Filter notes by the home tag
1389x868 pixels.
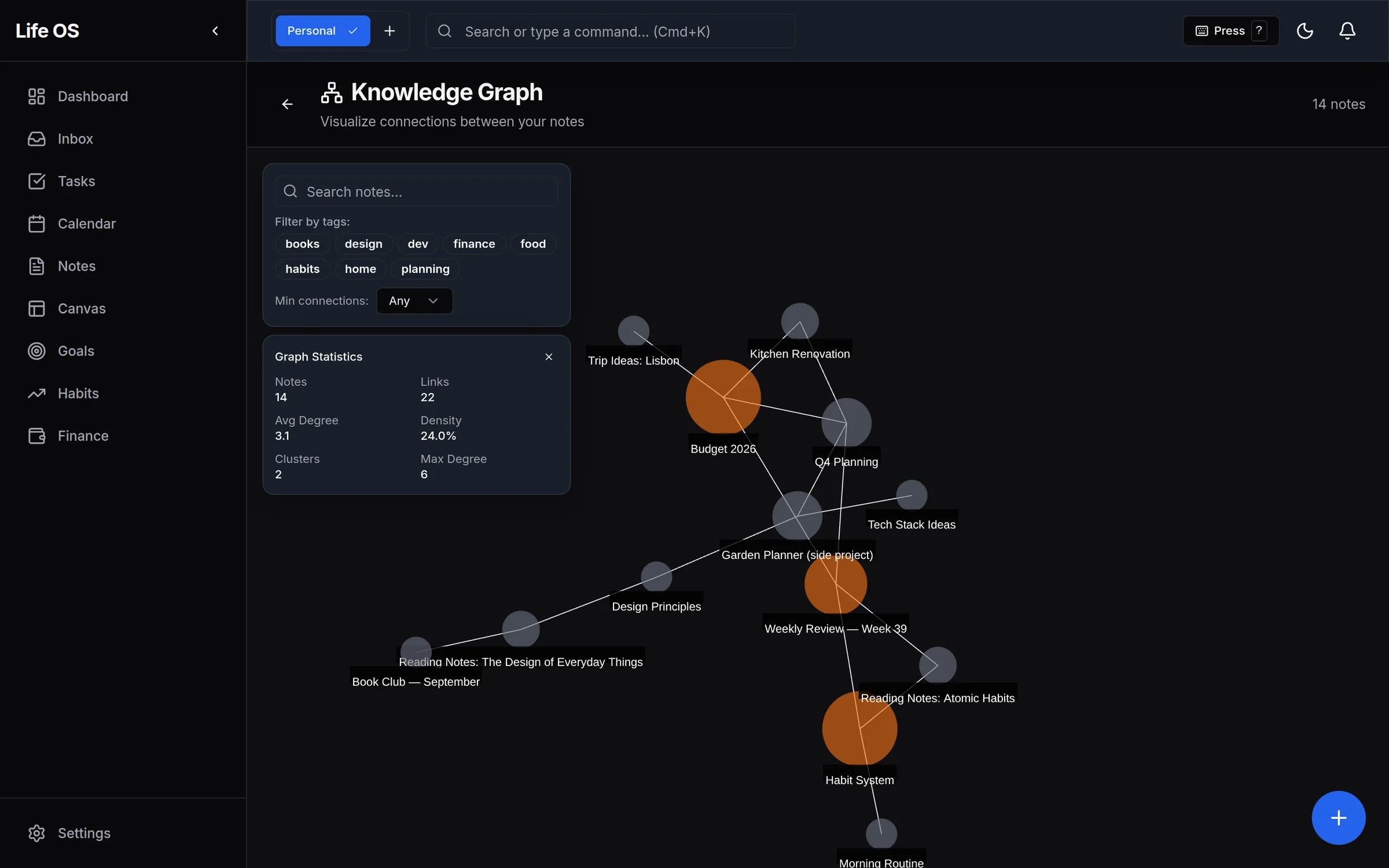coord(360,269)
